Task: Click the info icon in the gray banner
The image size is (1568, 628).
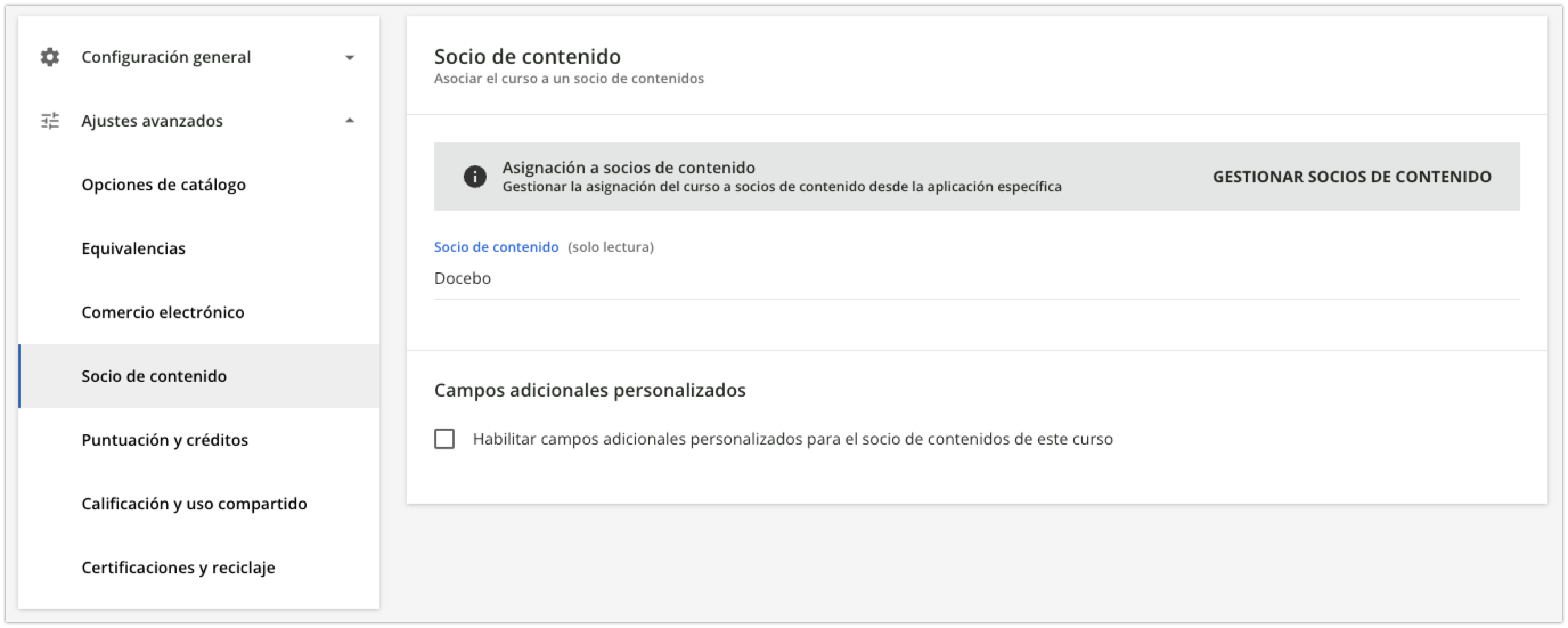Action: (x=475, y=177)
